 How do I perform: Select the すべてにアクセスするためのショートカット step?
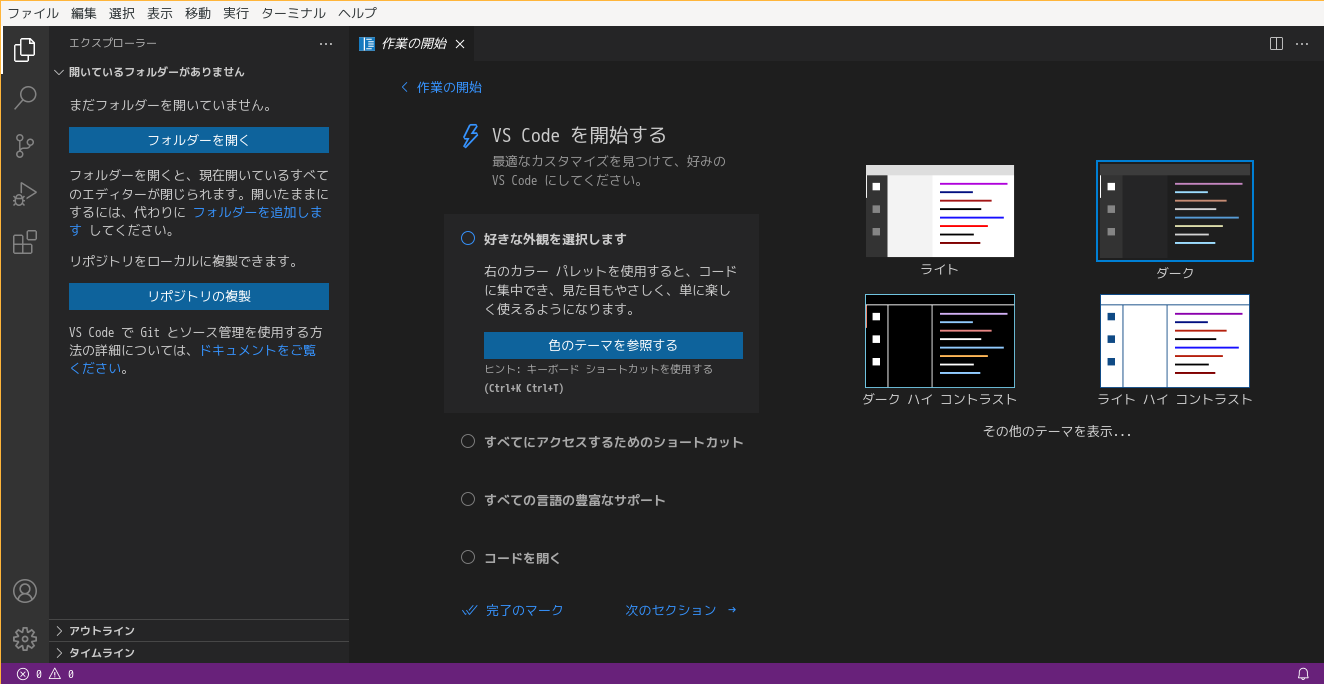coord(602,442)
